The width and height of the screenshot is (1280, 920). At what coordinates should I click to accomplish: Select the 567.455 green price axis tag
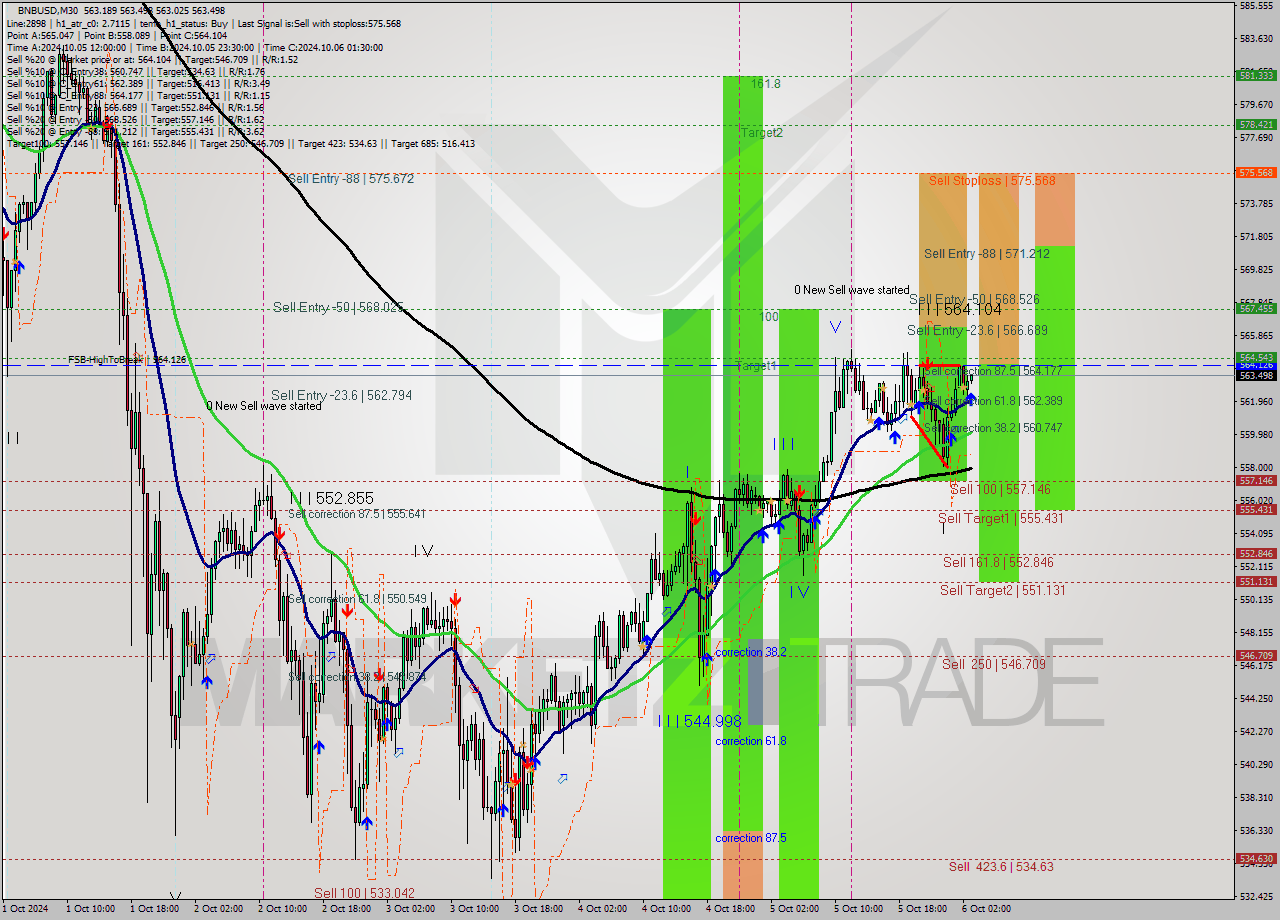pyautogui.click(x=1256, y=308)
